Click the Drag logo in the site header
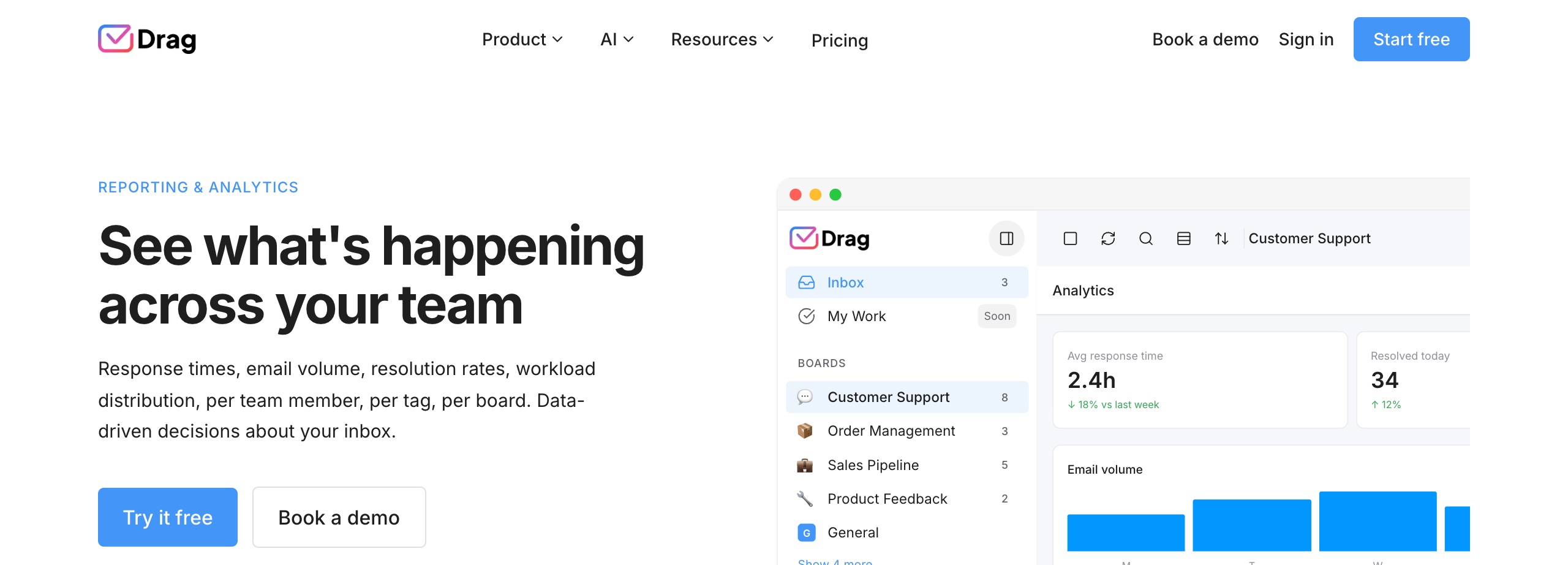This screenshot has width=1568, height=565. pos(147,39)
